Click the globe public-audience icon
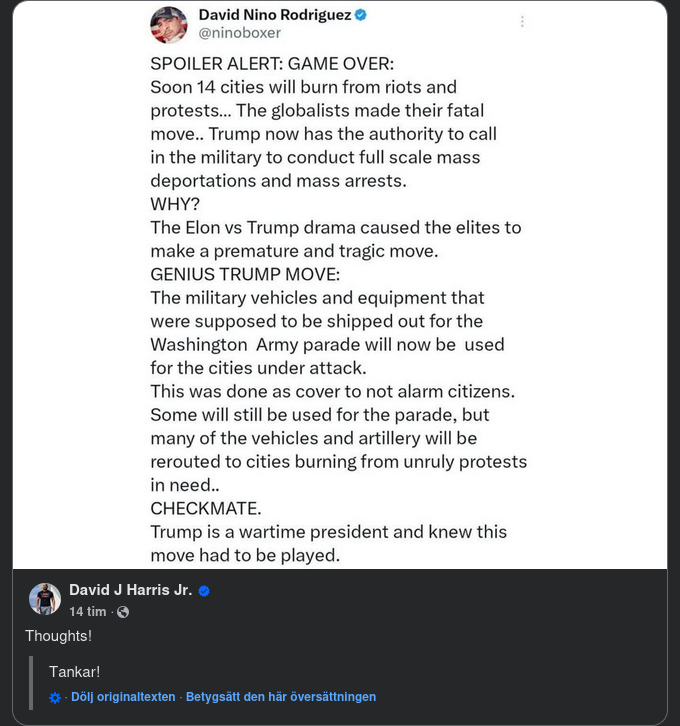Screen dimensions: 680x726 pos(123,612)
